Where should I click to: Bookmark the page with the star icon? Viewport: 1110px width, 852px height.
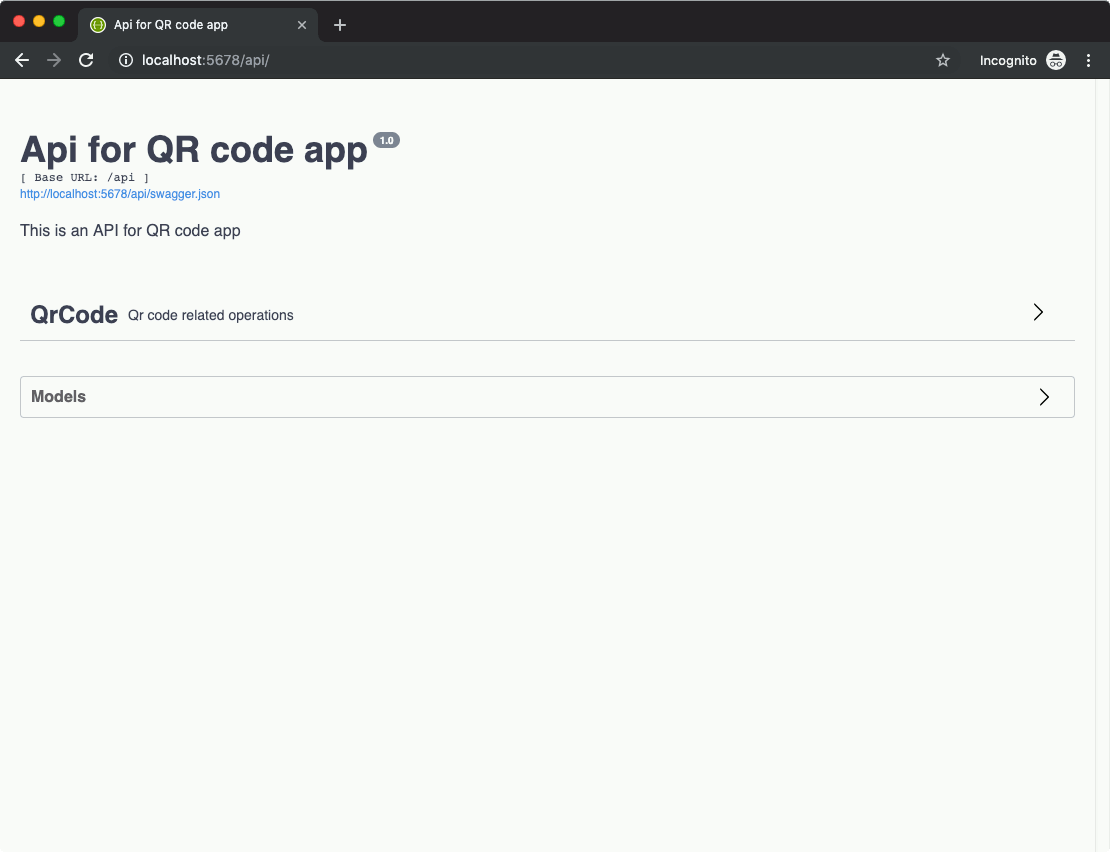pos(942,60)
